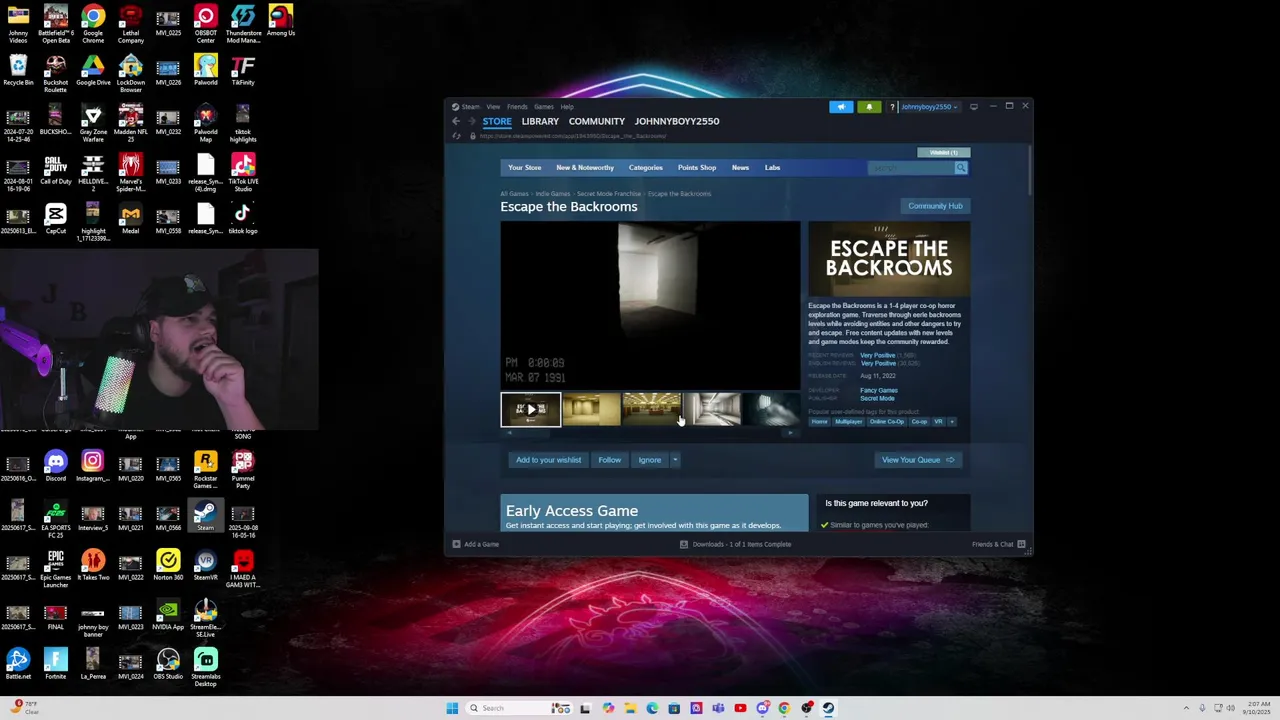The image size is (1280, 720).
Task: Open the Windows Start button
Action: pyautogui.click(x=452, y=708)
